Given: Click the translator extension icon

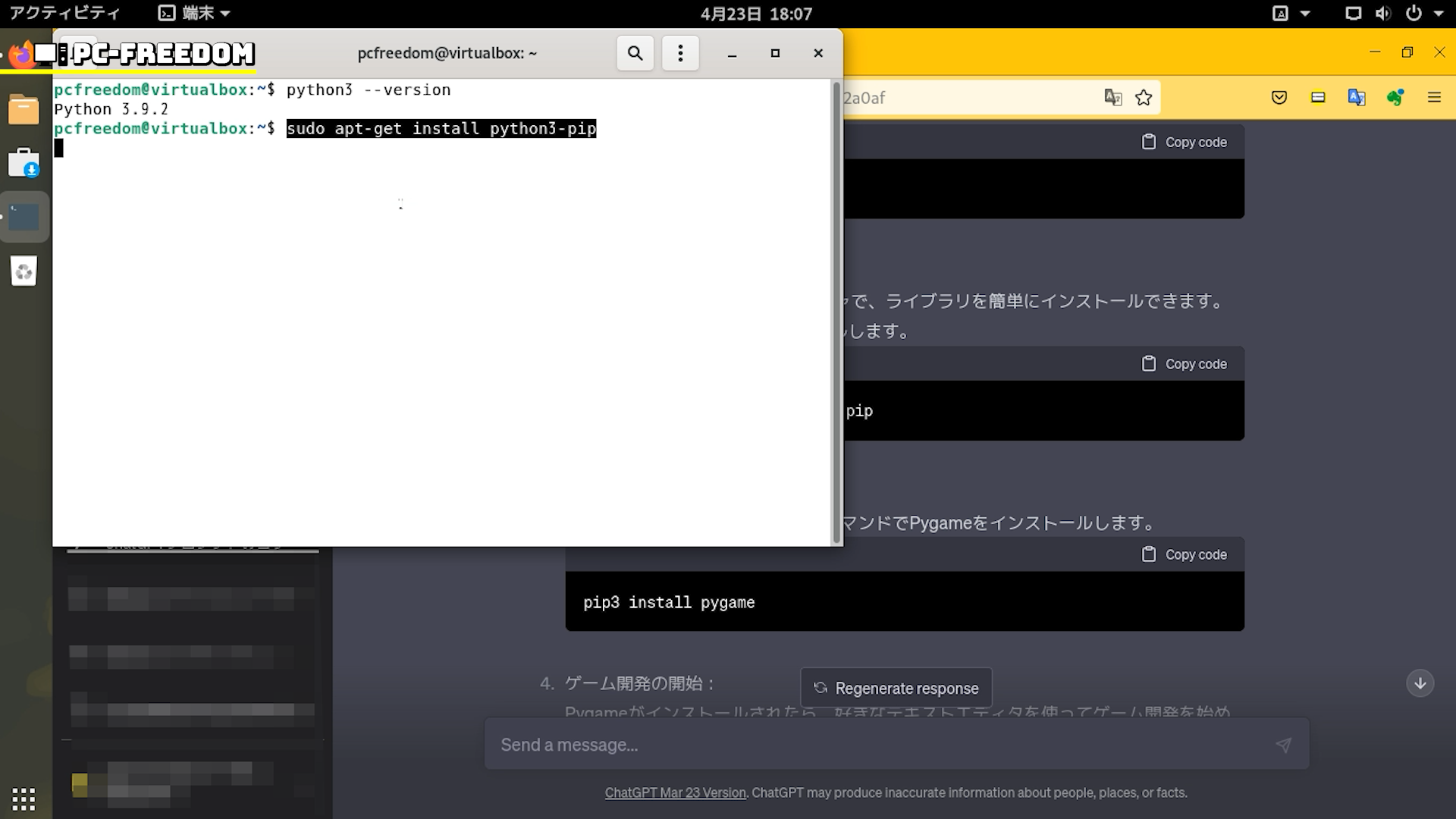Looking at the screenshot, I should (x=1356, y=97).
